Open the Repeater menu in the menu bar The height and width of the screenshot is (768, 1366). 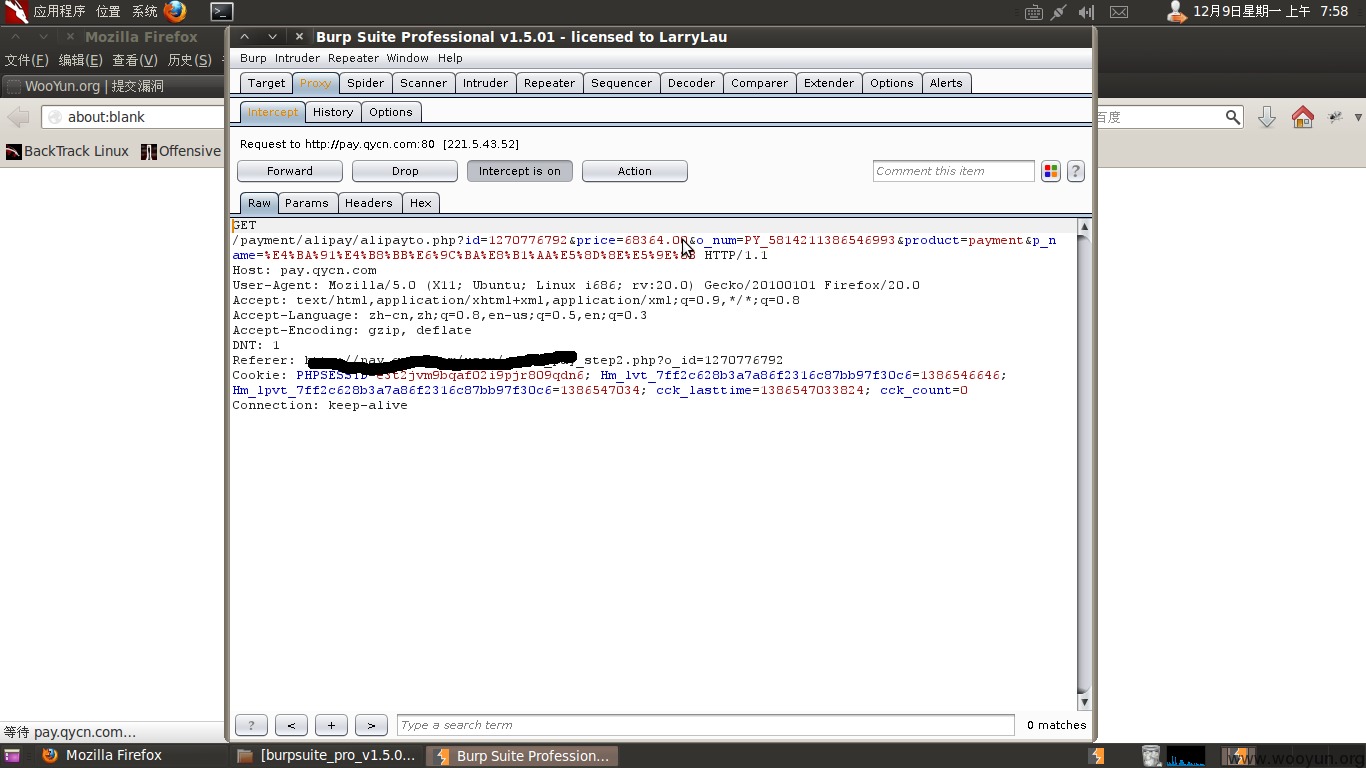coord(353,58)
